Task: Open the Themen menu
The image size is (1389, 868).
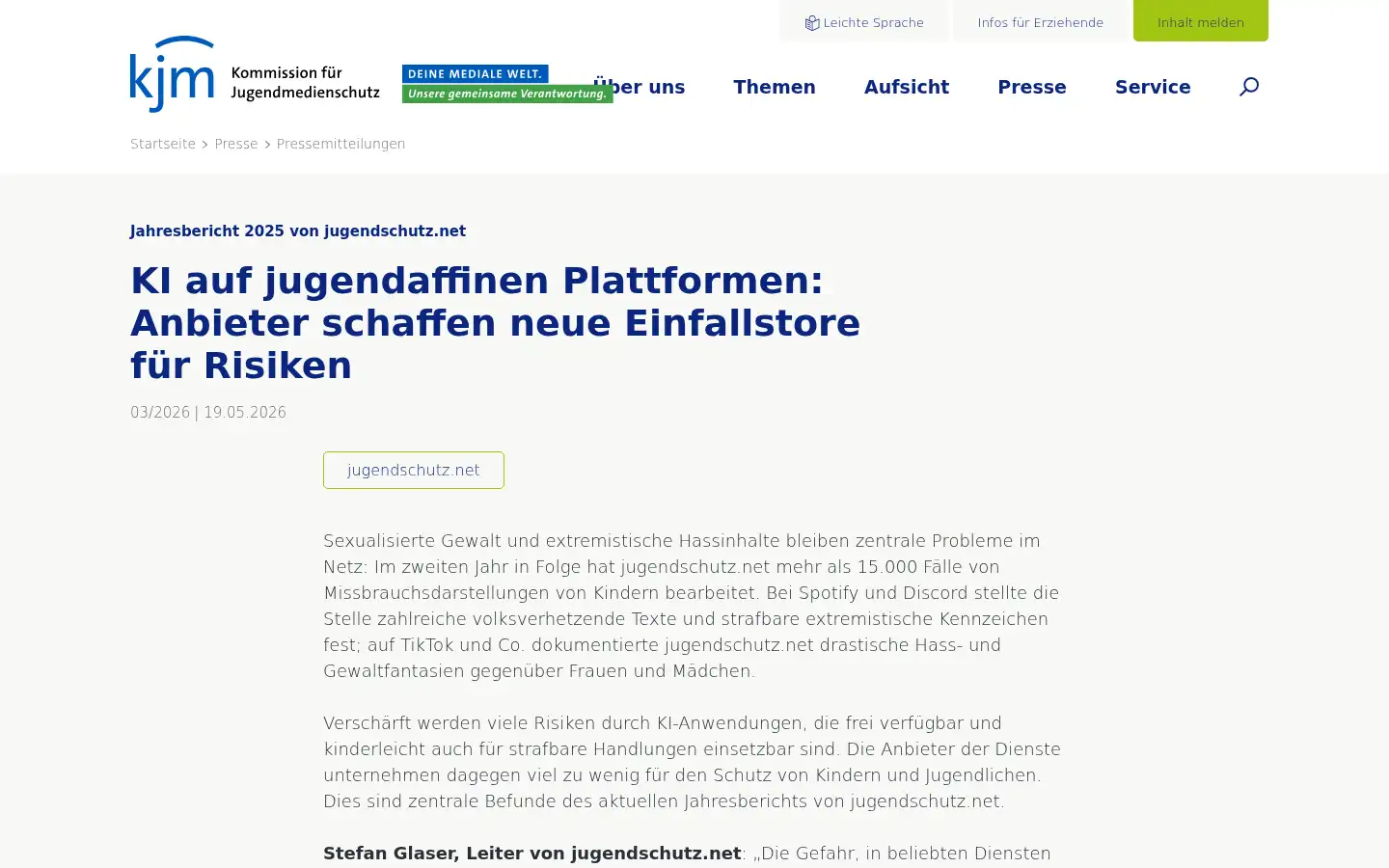Action: click(x=775, y=87)
